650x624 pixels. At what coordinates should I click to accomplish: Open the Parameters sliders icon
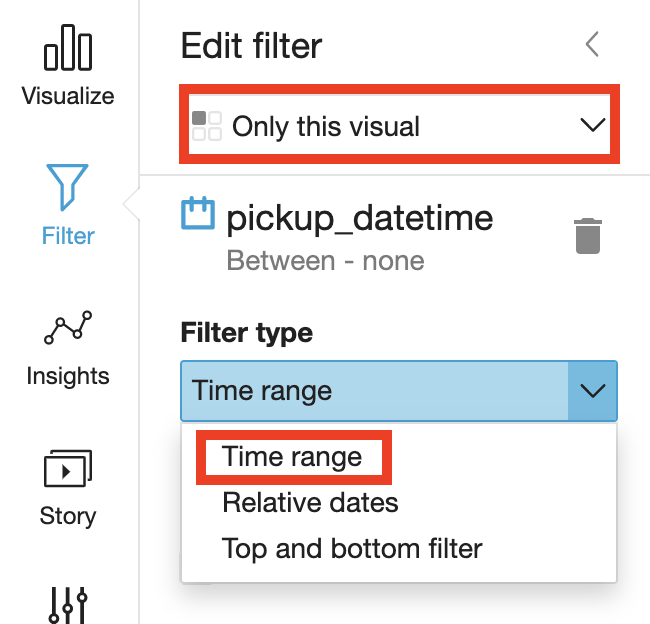tap(68, 605)
